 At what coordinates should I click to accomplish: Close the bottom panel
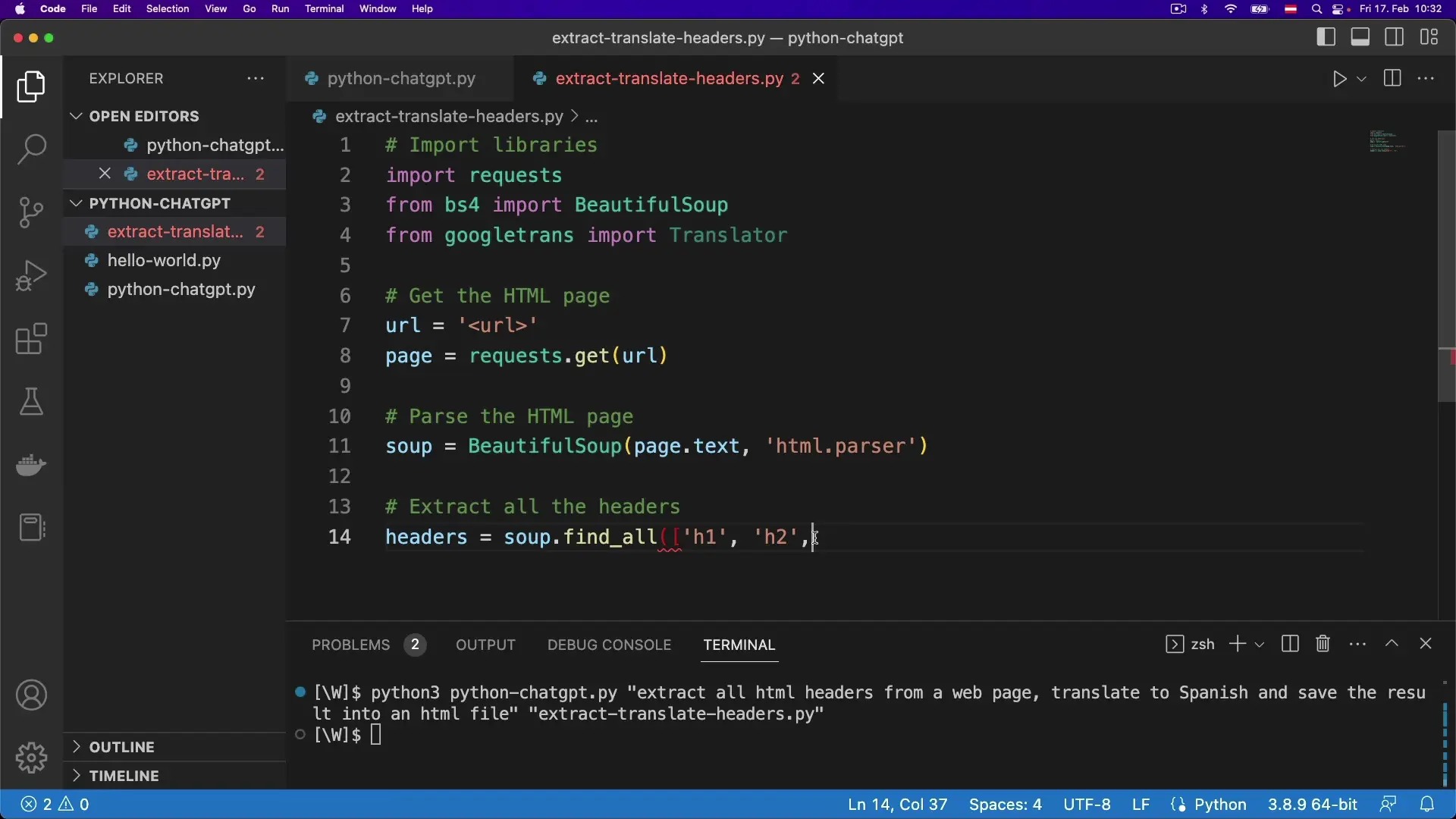click(1426, 644)
